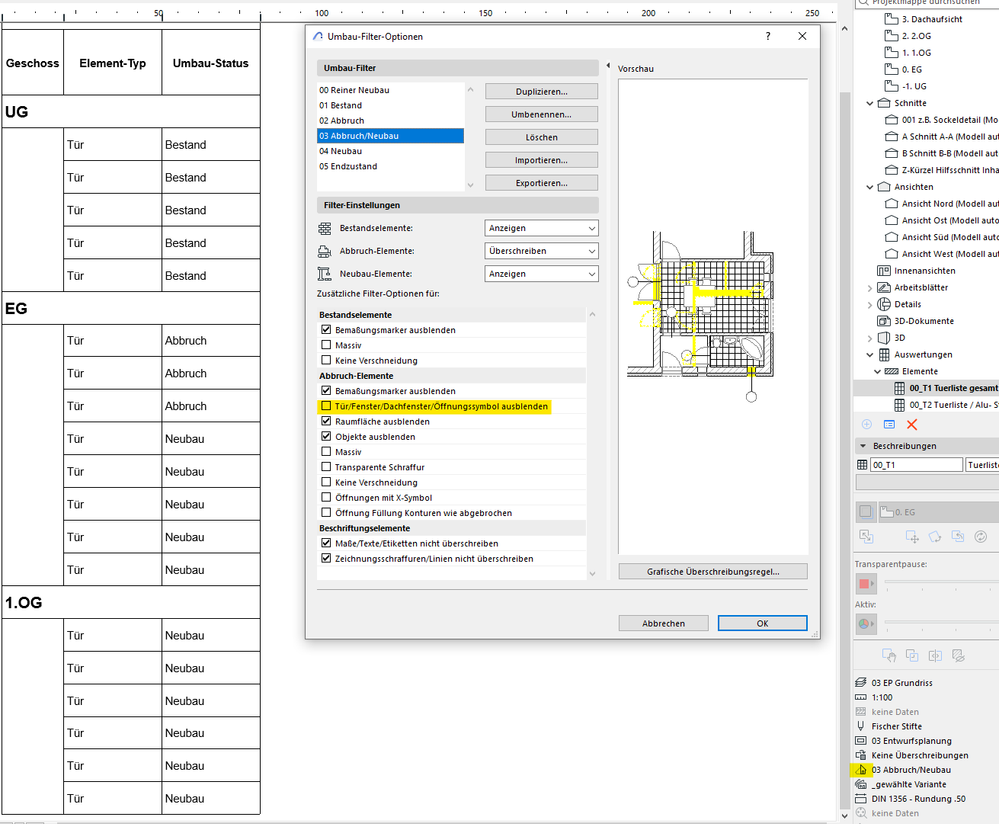Click the renovation filter icon beside 03 Abbruch/Neubau

pos(862,770)
